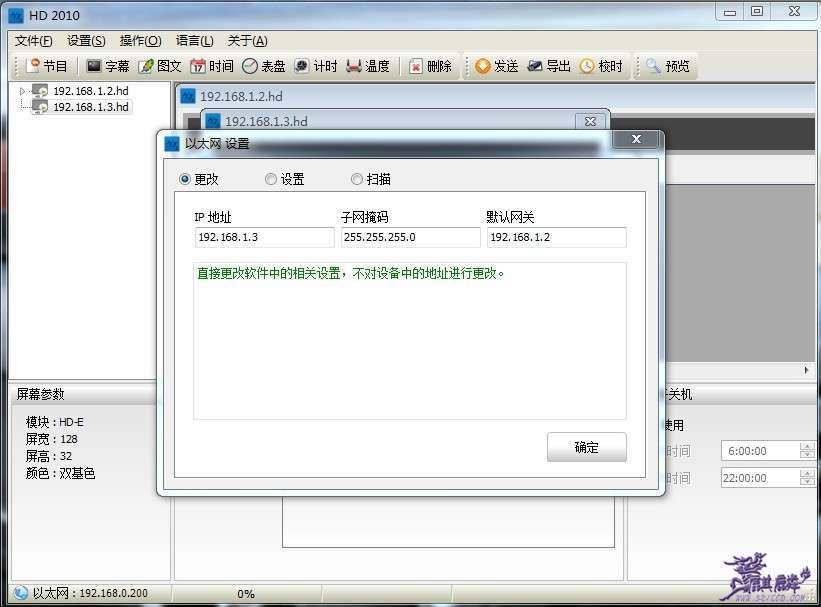Add a 时间 (Time) item from toolbar

tap(198, 66)
